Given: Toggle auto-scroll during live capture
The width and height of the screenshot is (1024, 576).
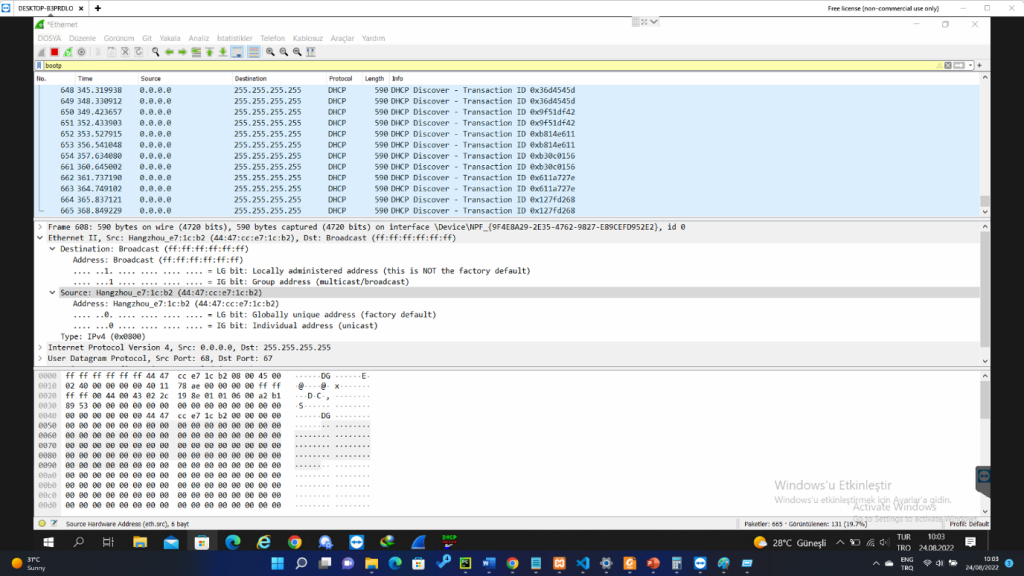Looking at the screenshot, I should (x=238, y=51).
